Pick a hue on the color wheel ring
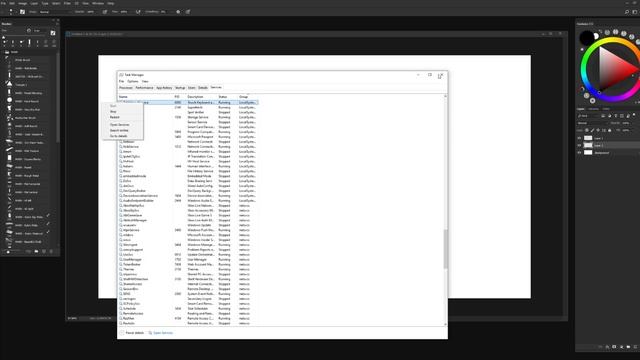Viewport: 640px width, 360px height. point(585,69)
